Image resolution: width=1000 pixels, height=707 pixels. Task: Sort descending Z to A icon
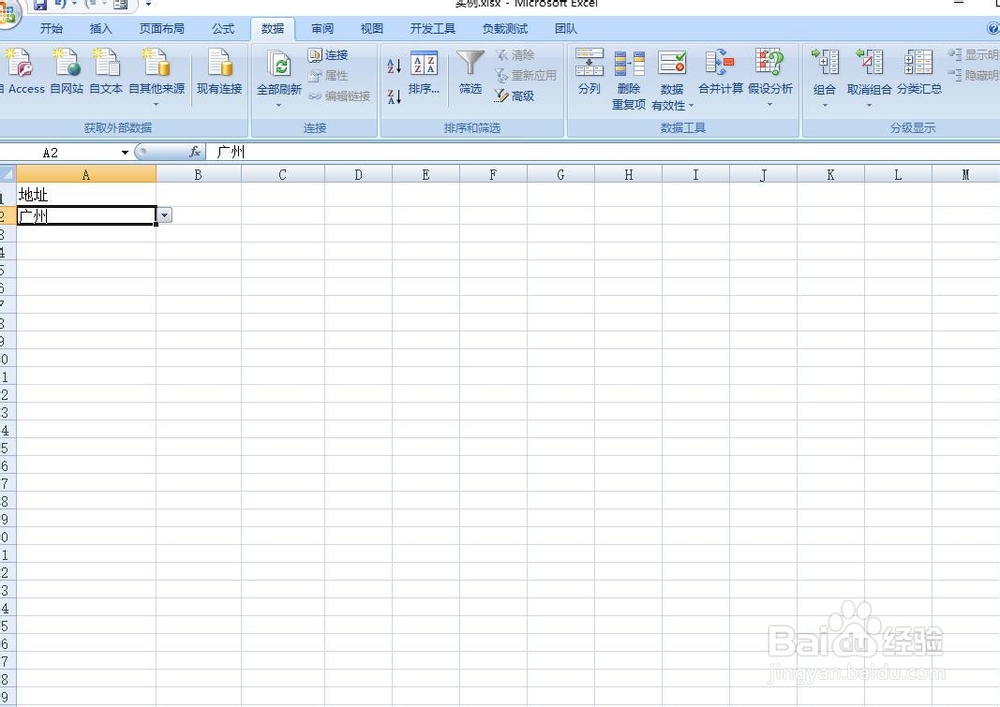coord(394,96)
